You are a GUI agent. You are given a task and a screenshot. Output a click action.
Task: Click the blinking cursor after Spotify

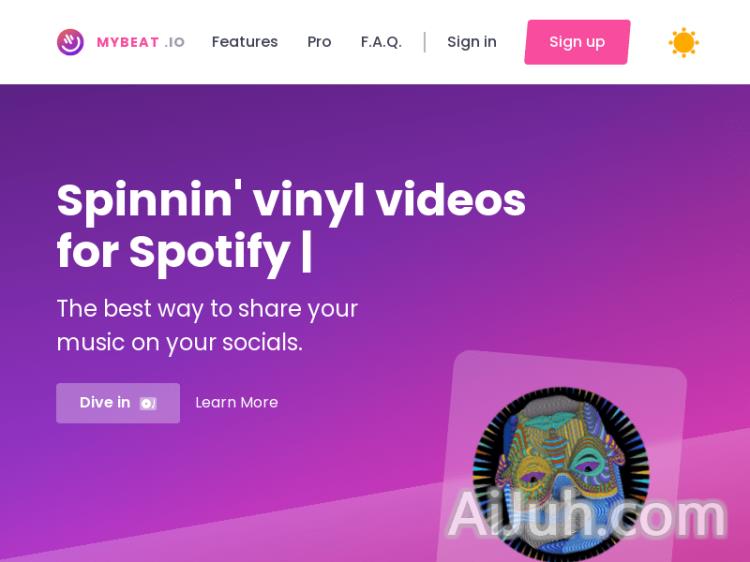click(x=307, y=252)
